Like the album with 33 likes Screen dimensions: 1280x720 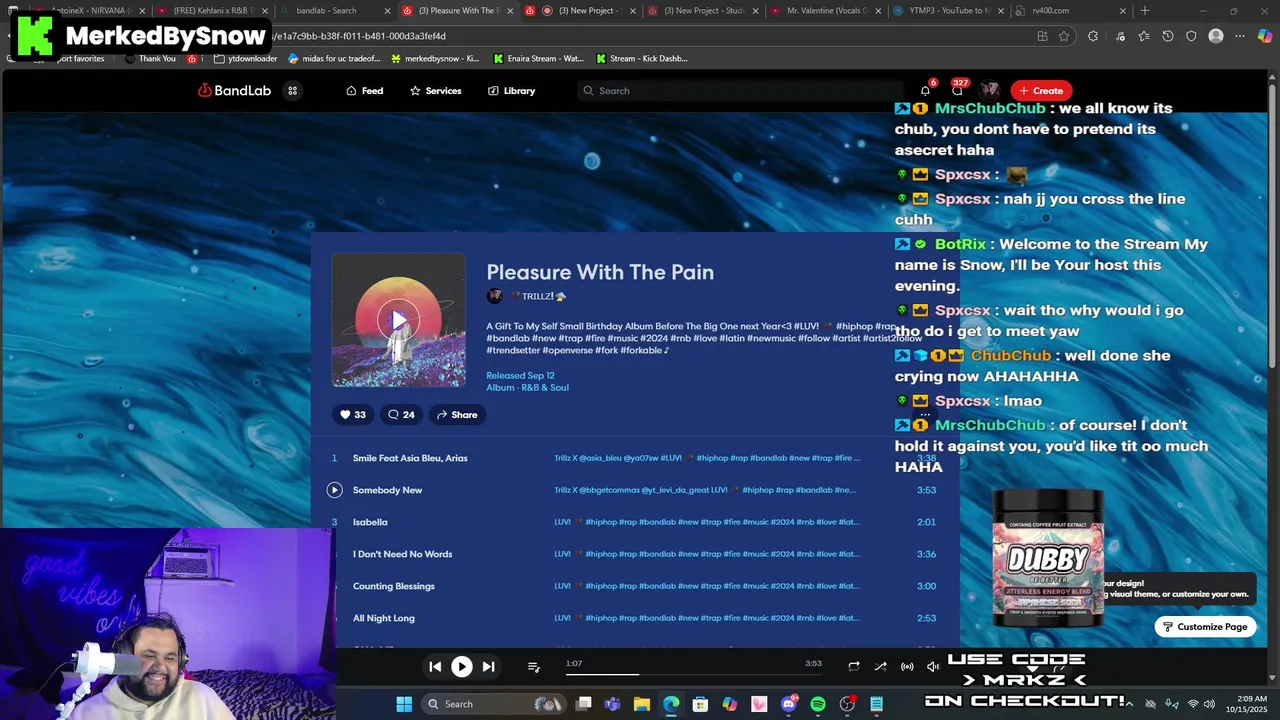(352, 414)
